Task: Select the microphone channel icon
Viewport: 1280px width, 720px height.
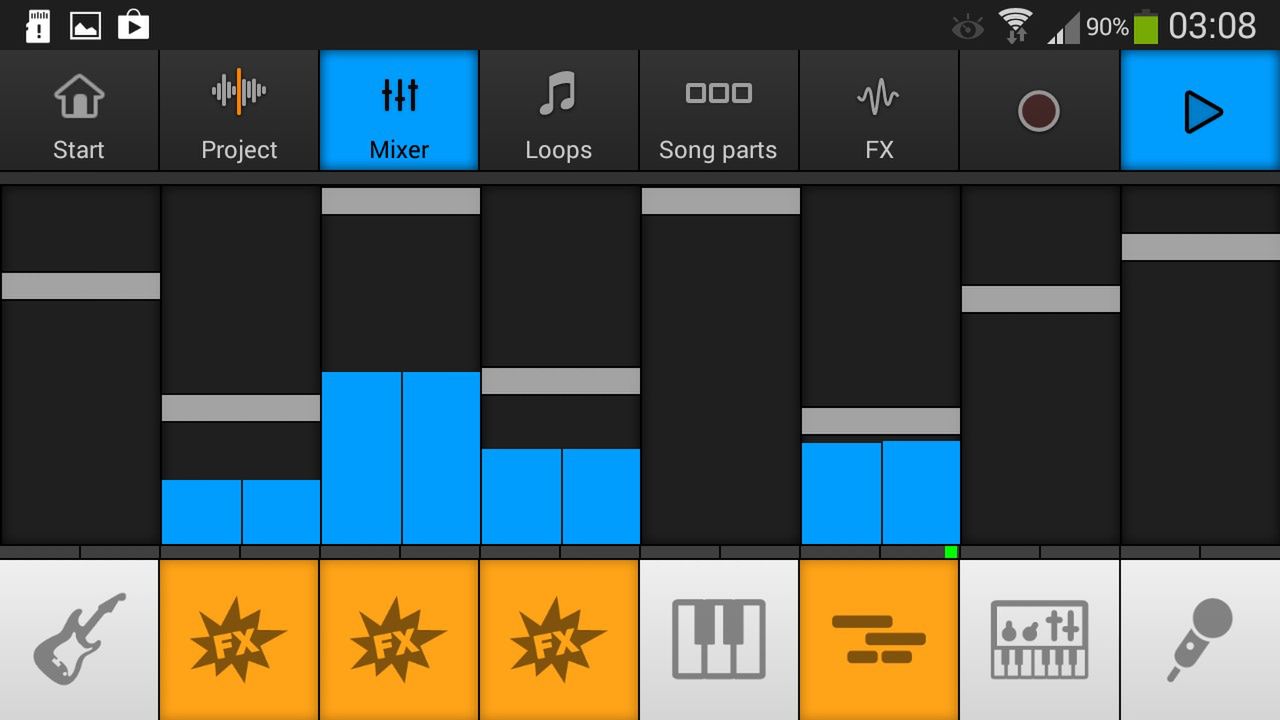Action: click(1200, 640)
